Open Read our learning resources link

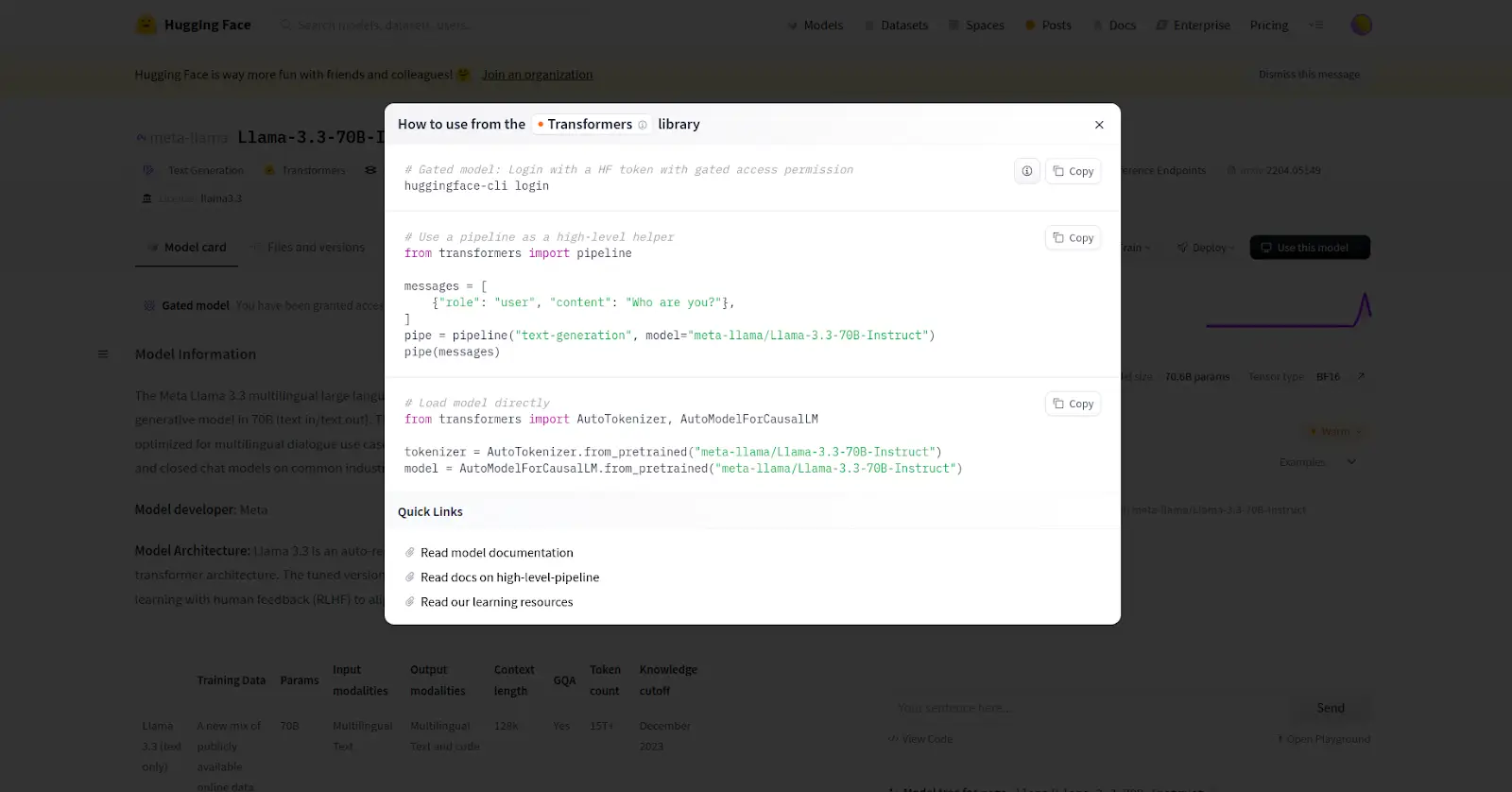point(497,602)
